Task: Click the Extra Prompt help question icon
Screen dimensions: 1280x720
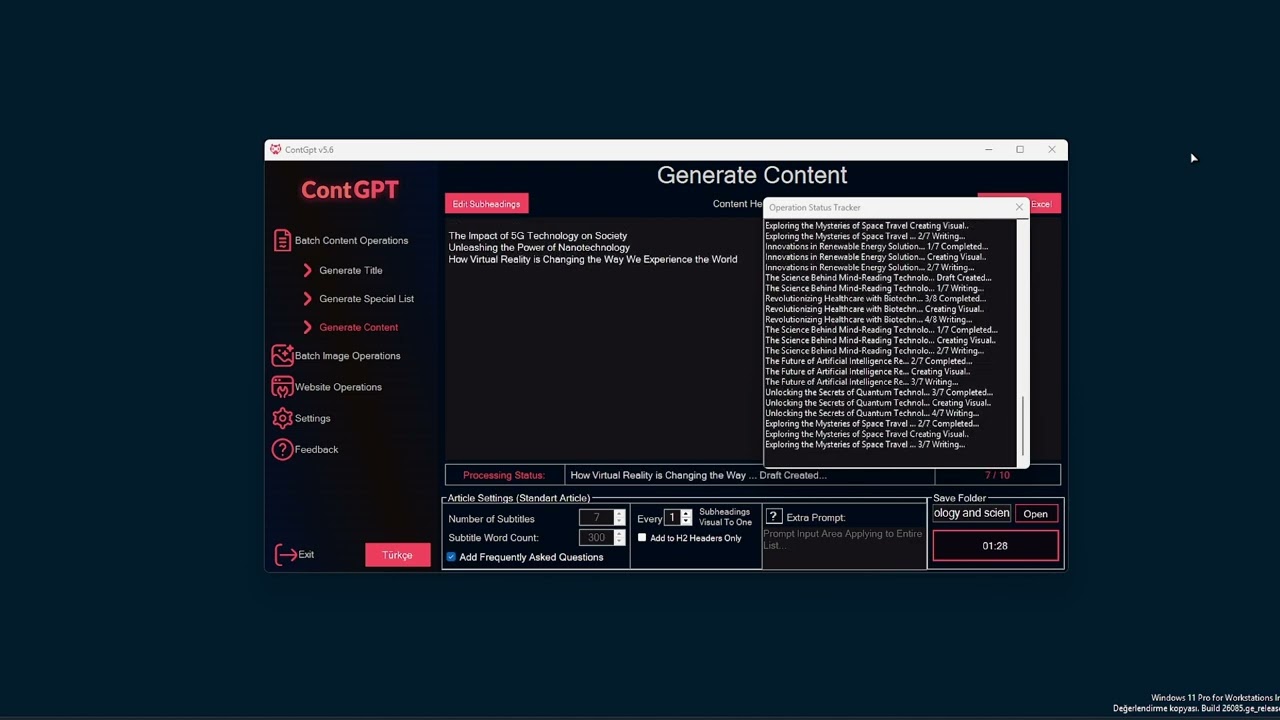Action: pos(773,517)
